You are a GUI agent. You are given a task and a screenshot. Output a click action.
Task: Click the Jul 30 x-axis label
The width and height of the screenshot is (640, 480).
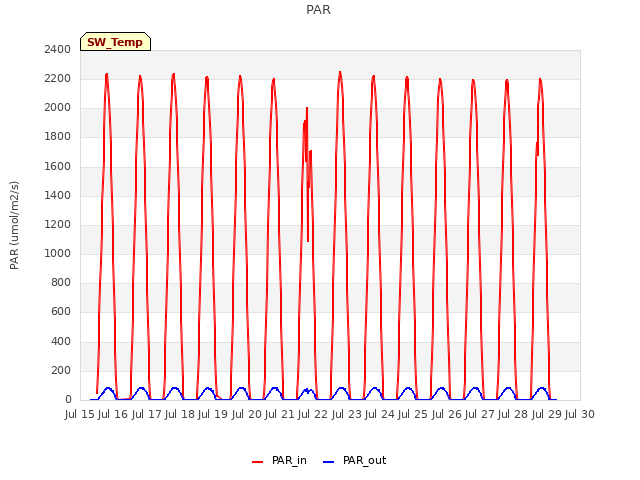click(580, 414)
